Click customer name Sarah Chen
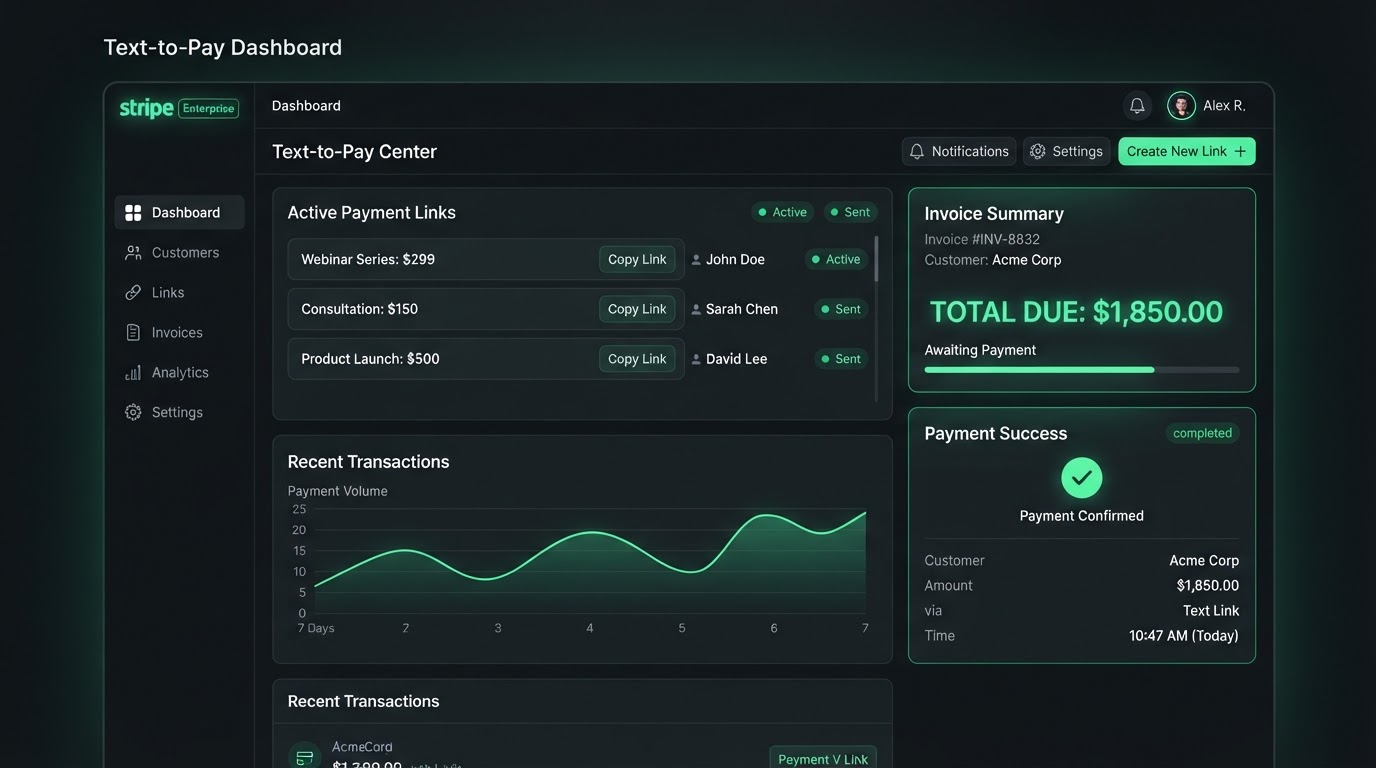 742,309
